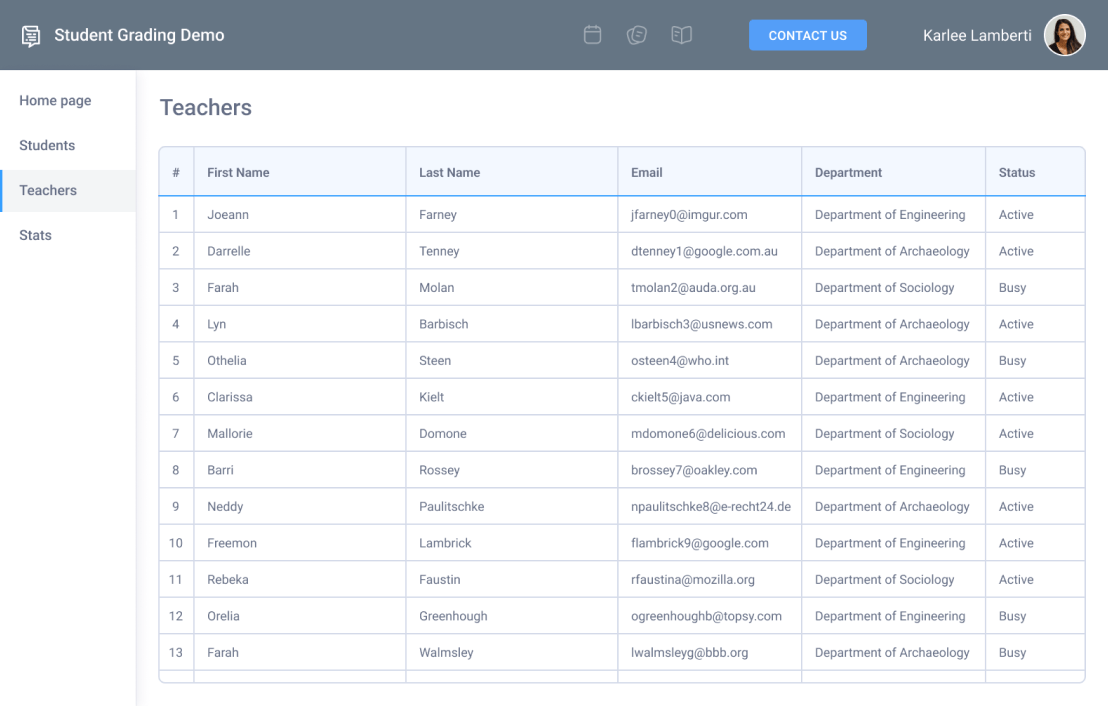This screenshot has width=1108, height=706.
Task: Click the Department column header
Action: point(848,173)
